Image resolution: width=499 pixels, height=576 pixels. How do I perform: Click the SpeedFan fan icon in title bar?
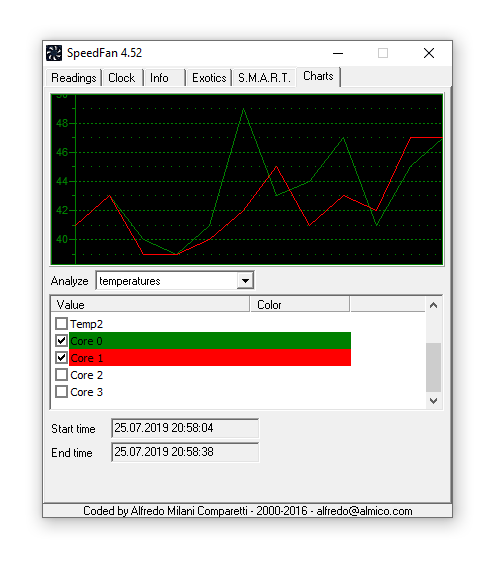[54, 53]
